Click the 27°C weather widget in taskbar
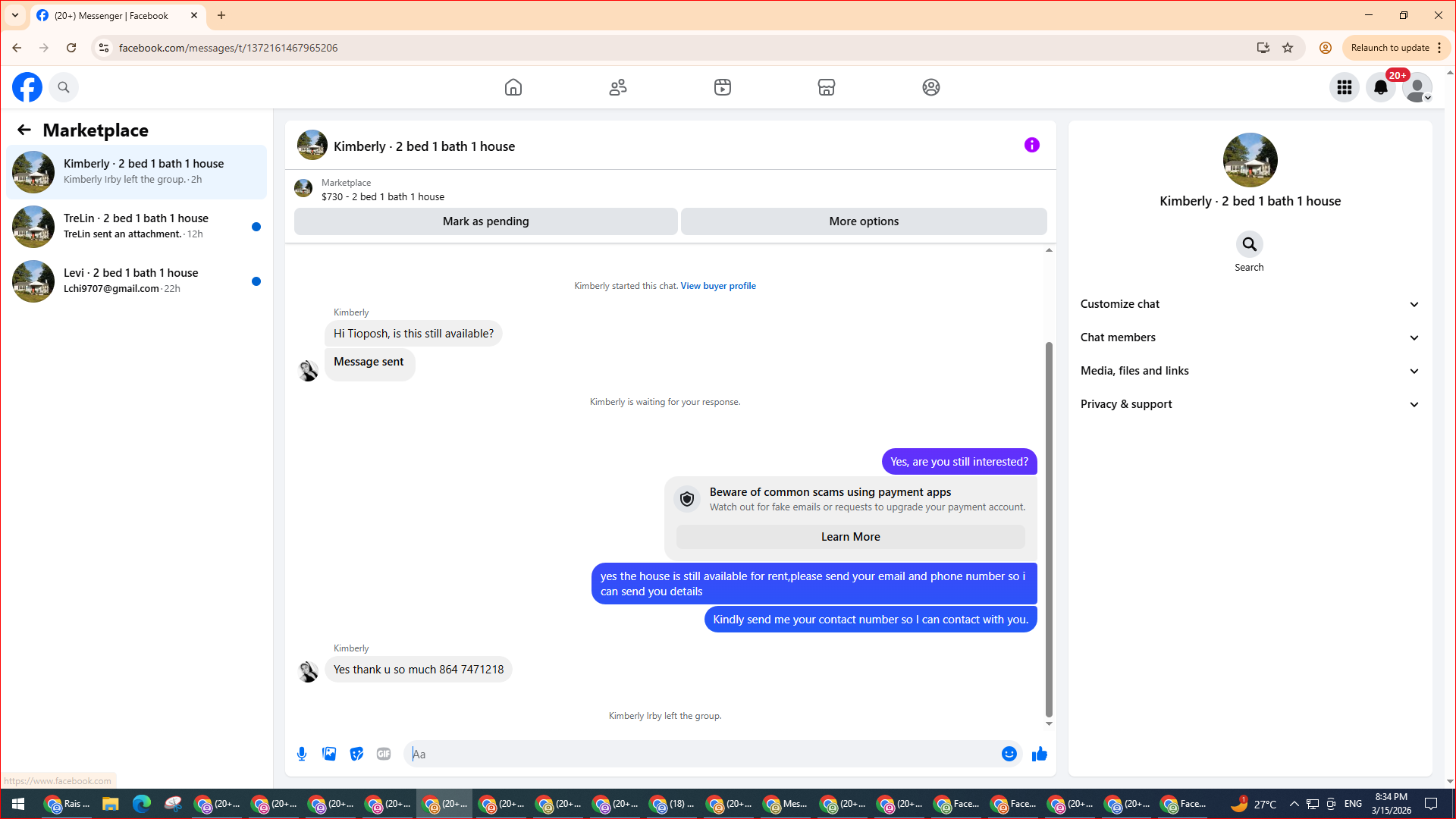This screenshot has width=1456, height=819. click(1254, 804)
